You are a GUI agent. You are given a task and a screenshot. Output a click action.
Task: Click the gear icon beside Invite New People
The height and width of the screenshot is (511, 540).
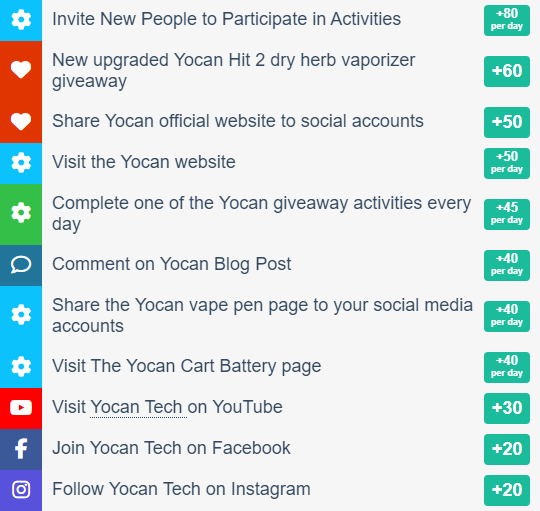click(21, 20)
